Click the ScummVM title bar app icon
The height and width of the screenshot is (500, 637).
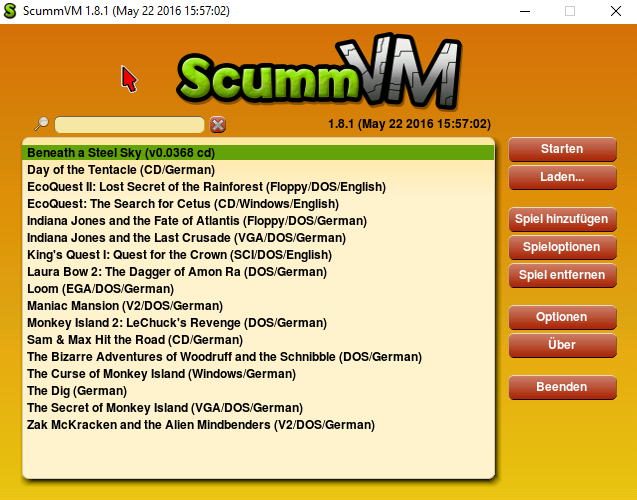coord(10,11)
